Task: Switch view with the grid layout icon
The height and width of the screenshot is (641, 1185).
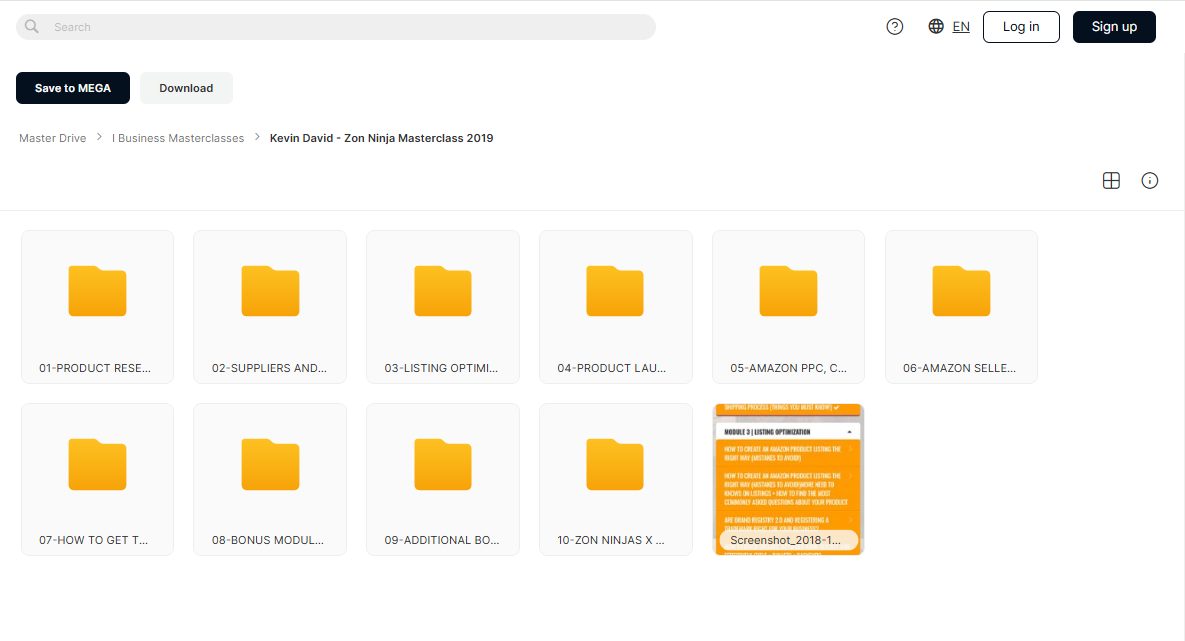Action: (x=1111, y=180)
